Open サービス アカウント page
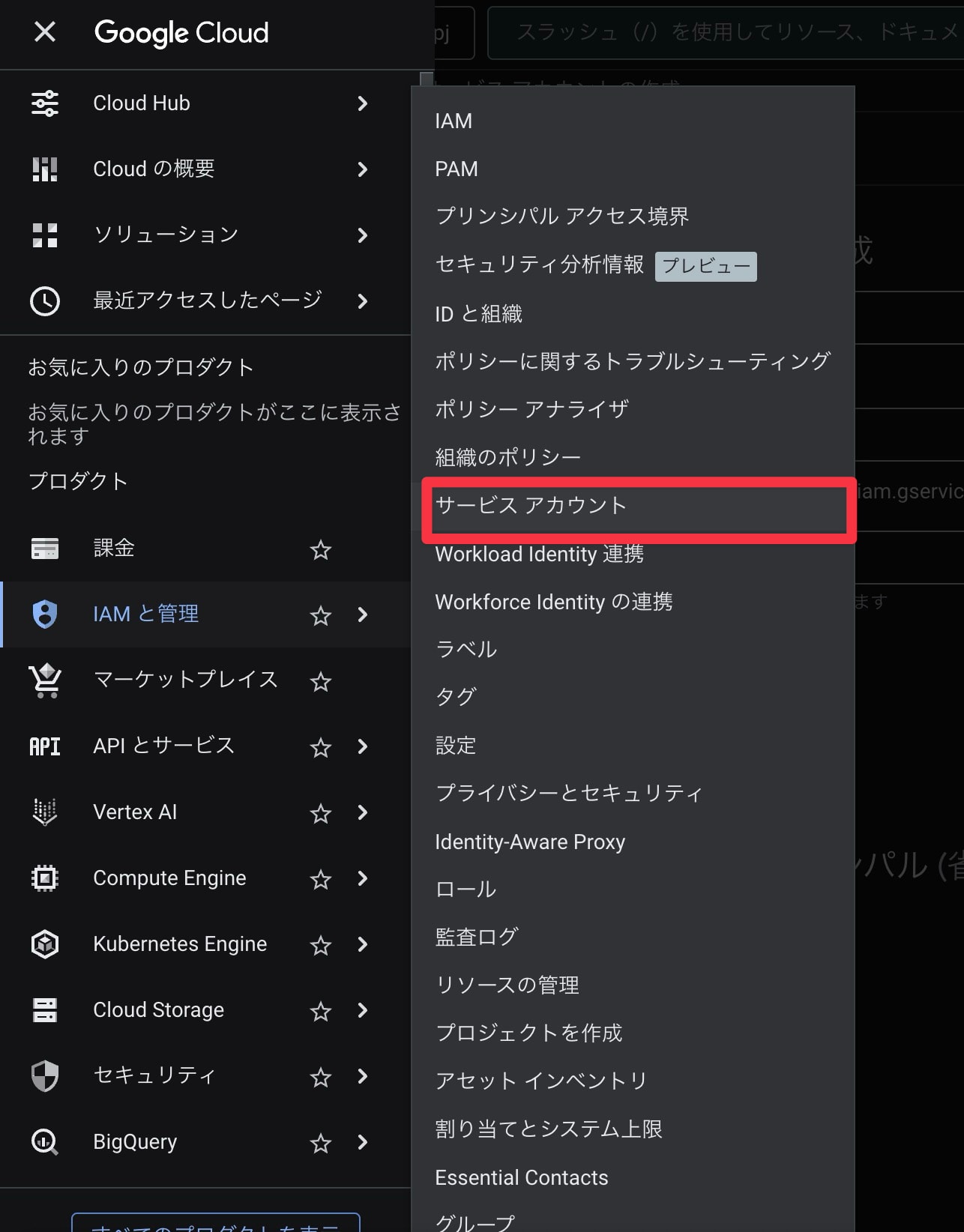Viewport: 964px width, 1232px height. [633, 506]
